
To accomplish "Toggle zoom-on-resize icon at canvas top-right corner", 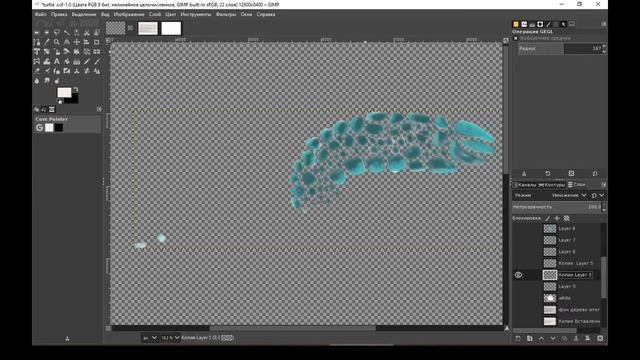I will click(506, 40).
